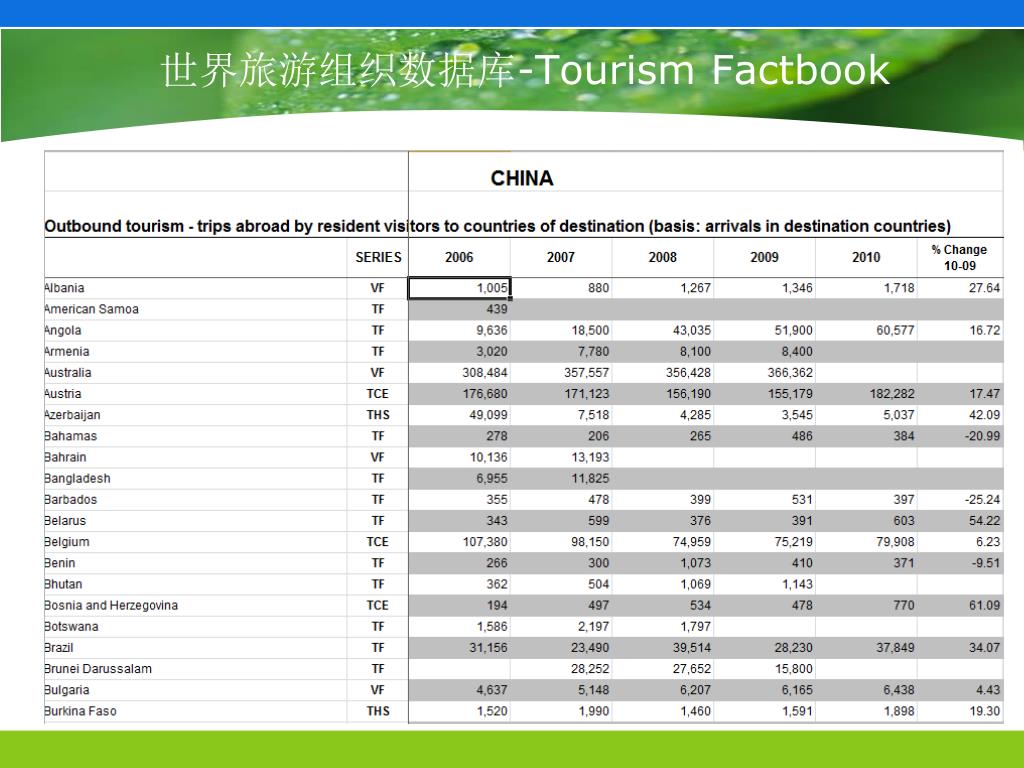Select Bosnia and Herzegovina row label
The width and height of the screenshot is (1024, 768).
(111, 605)
